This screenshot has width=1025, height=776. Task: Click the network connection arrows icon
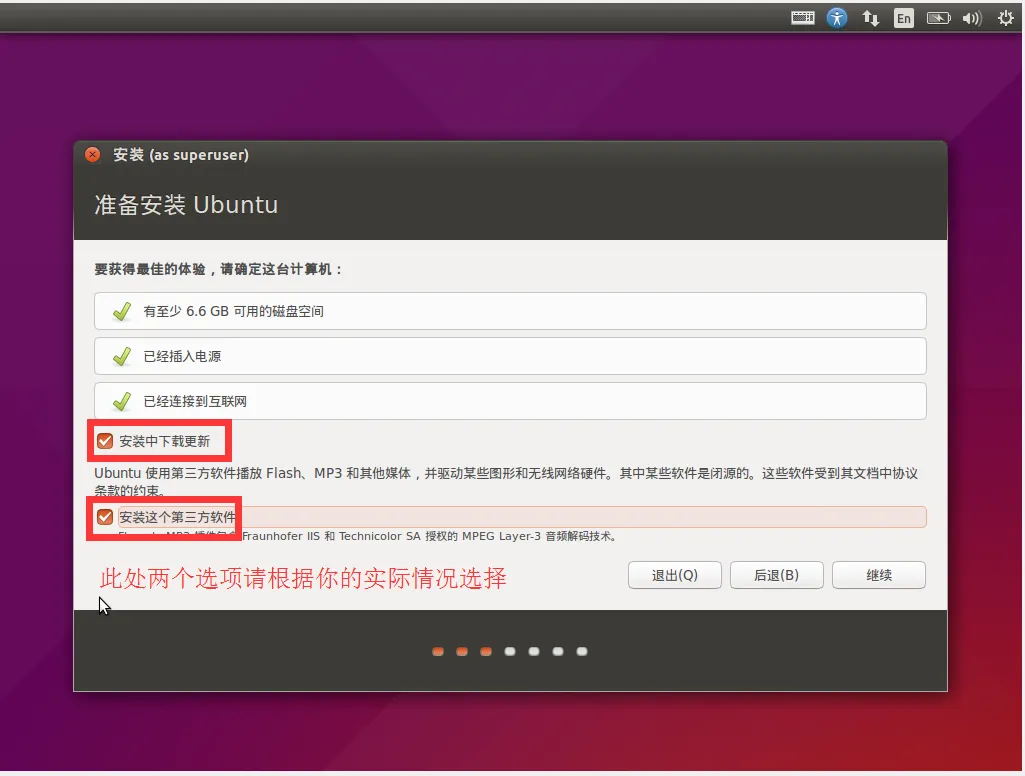coord(870,18)
